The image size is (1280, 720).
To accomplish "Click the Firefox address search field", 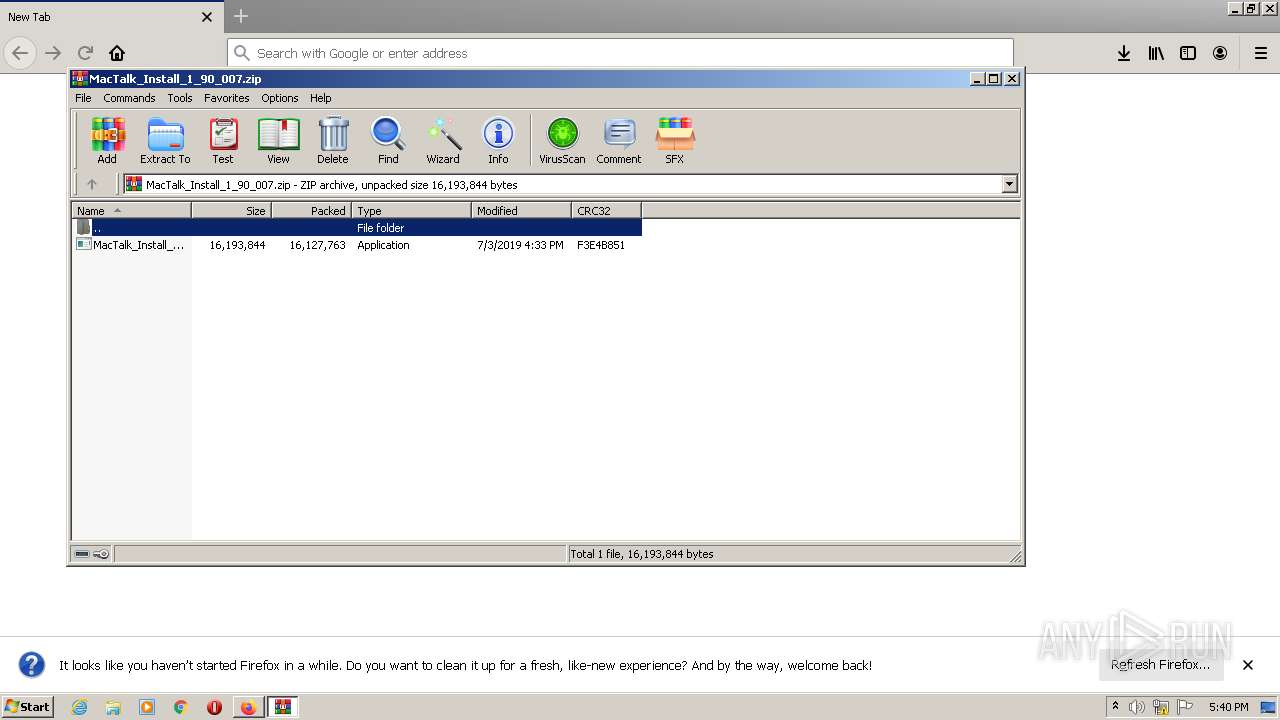I will click(x=620, y=53).
